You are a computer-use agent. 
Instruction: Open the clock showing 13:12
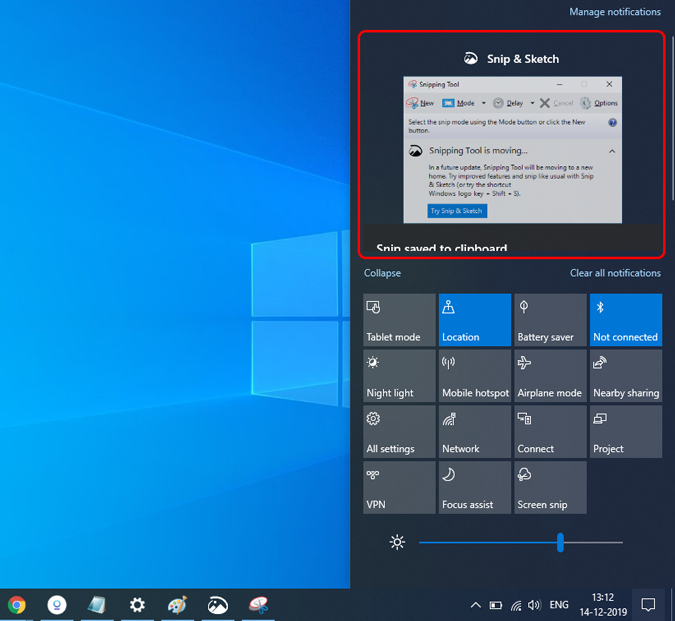[603, 605]
